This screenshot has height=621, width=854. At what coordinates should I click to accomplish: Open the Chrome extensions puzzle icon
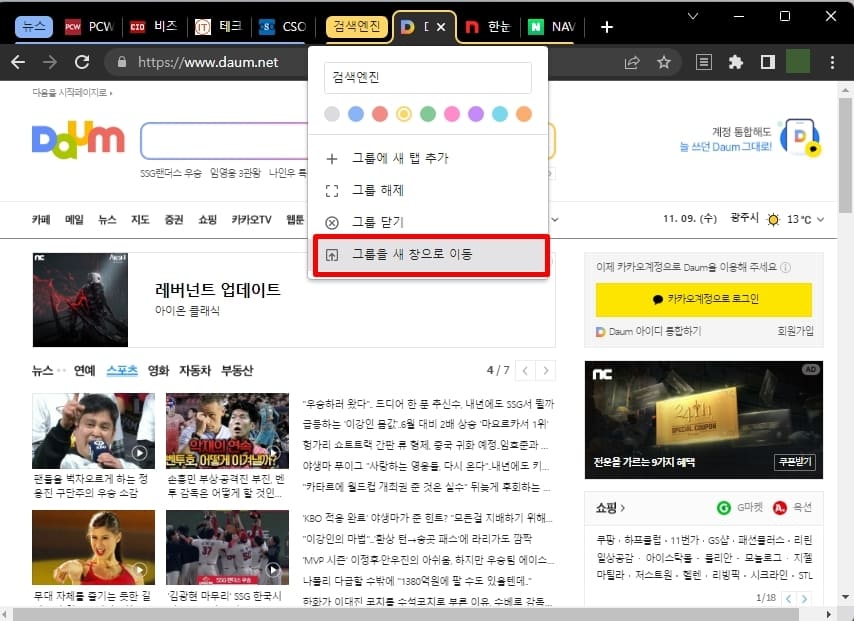(737, 60)
